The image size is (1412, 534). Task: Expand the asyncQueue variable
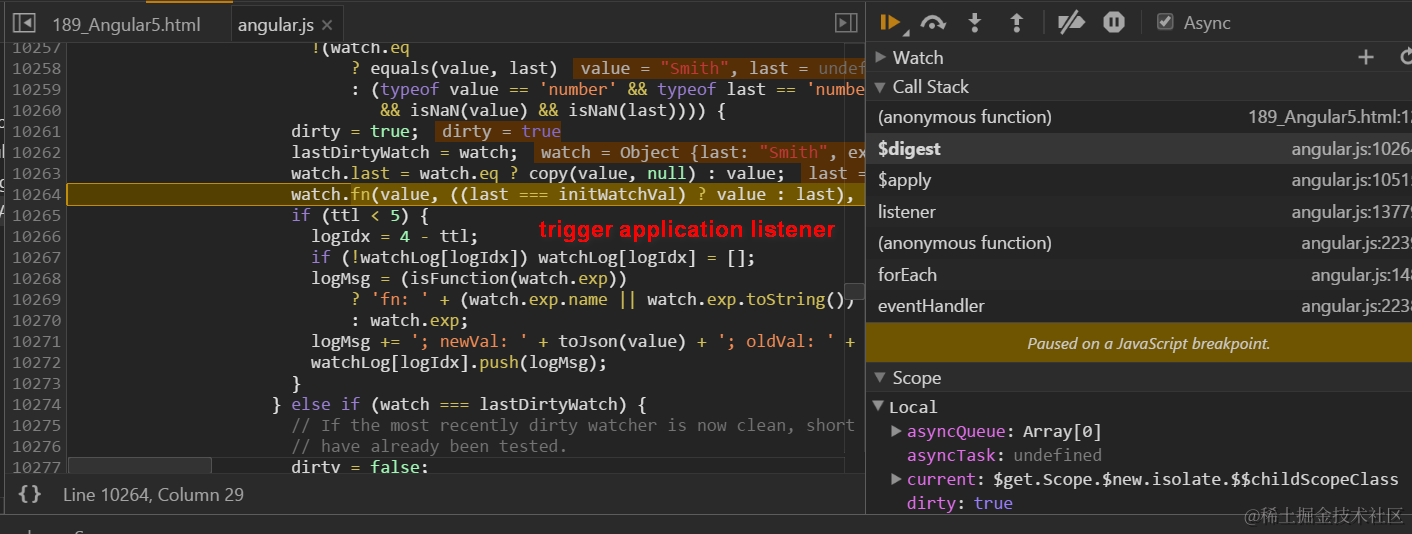(x=897, y=431)
